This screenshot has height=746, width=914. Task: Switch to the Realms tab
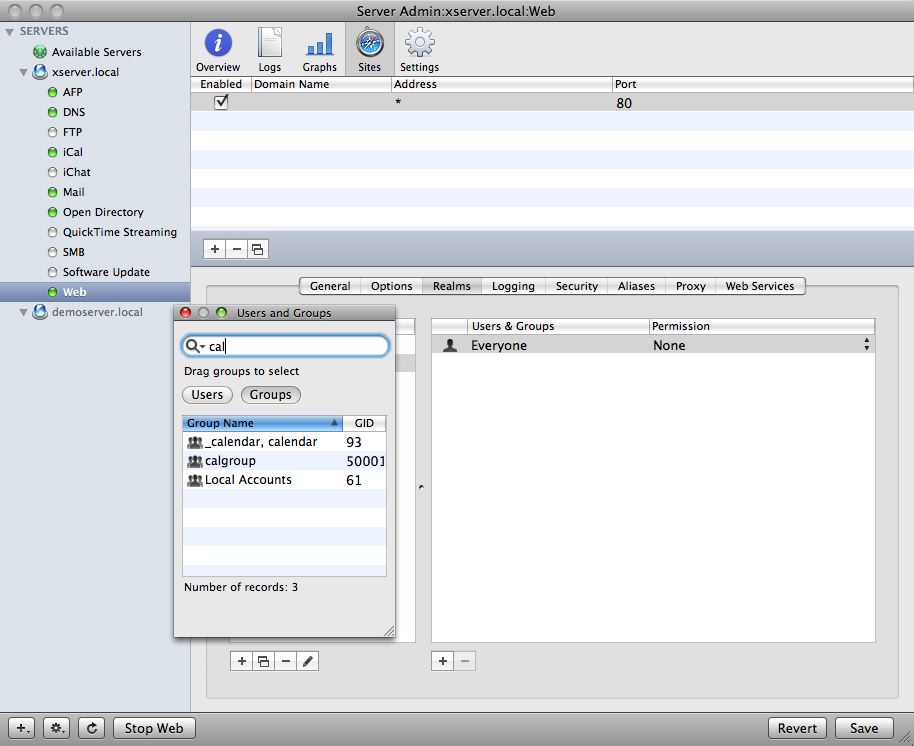(x=452, y=286)
